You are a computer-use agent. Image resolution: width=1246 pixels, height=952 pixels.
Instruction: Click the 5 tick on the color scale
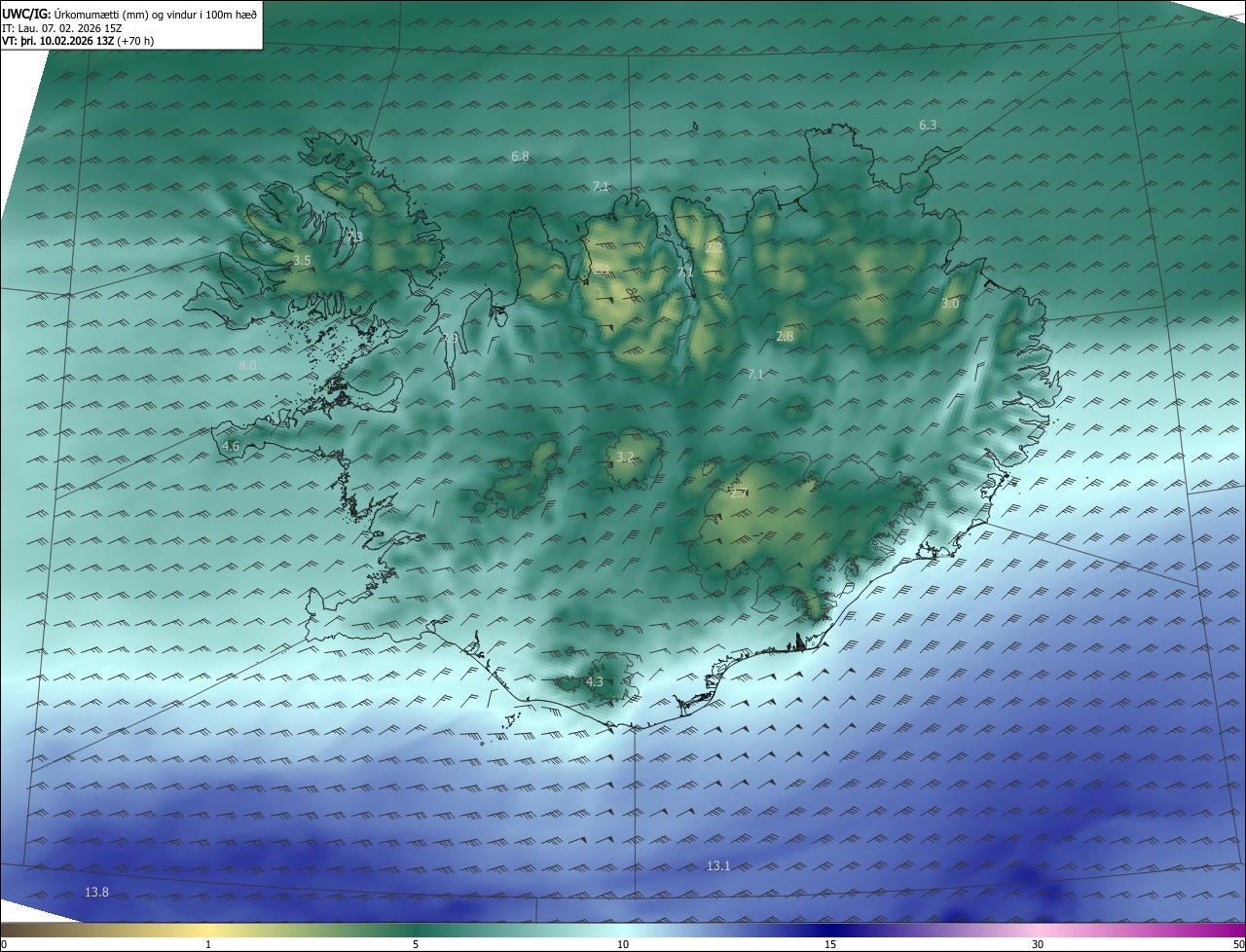[x=416, y=944]
